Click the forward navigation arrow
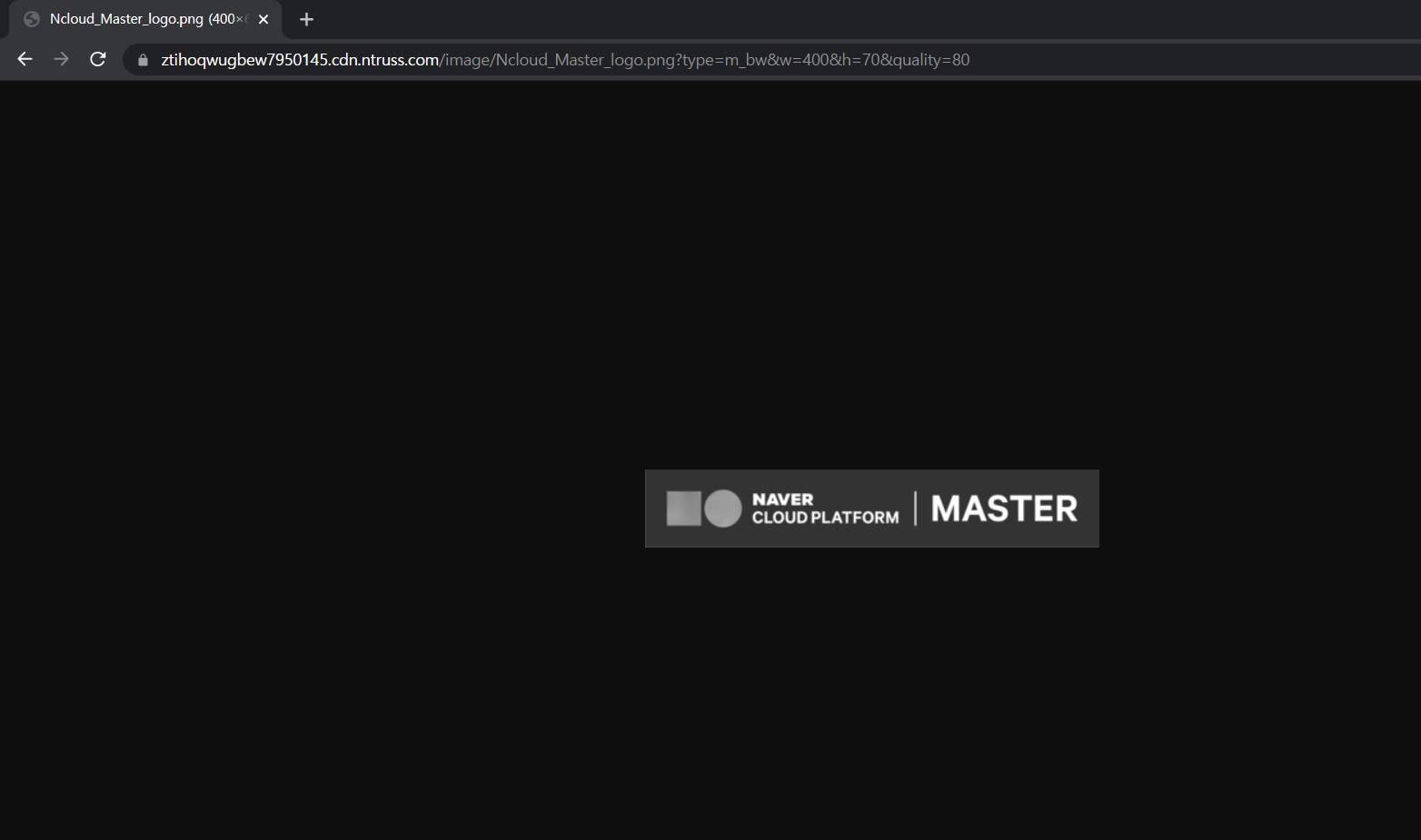1421x840 pixels. (61, 59)
